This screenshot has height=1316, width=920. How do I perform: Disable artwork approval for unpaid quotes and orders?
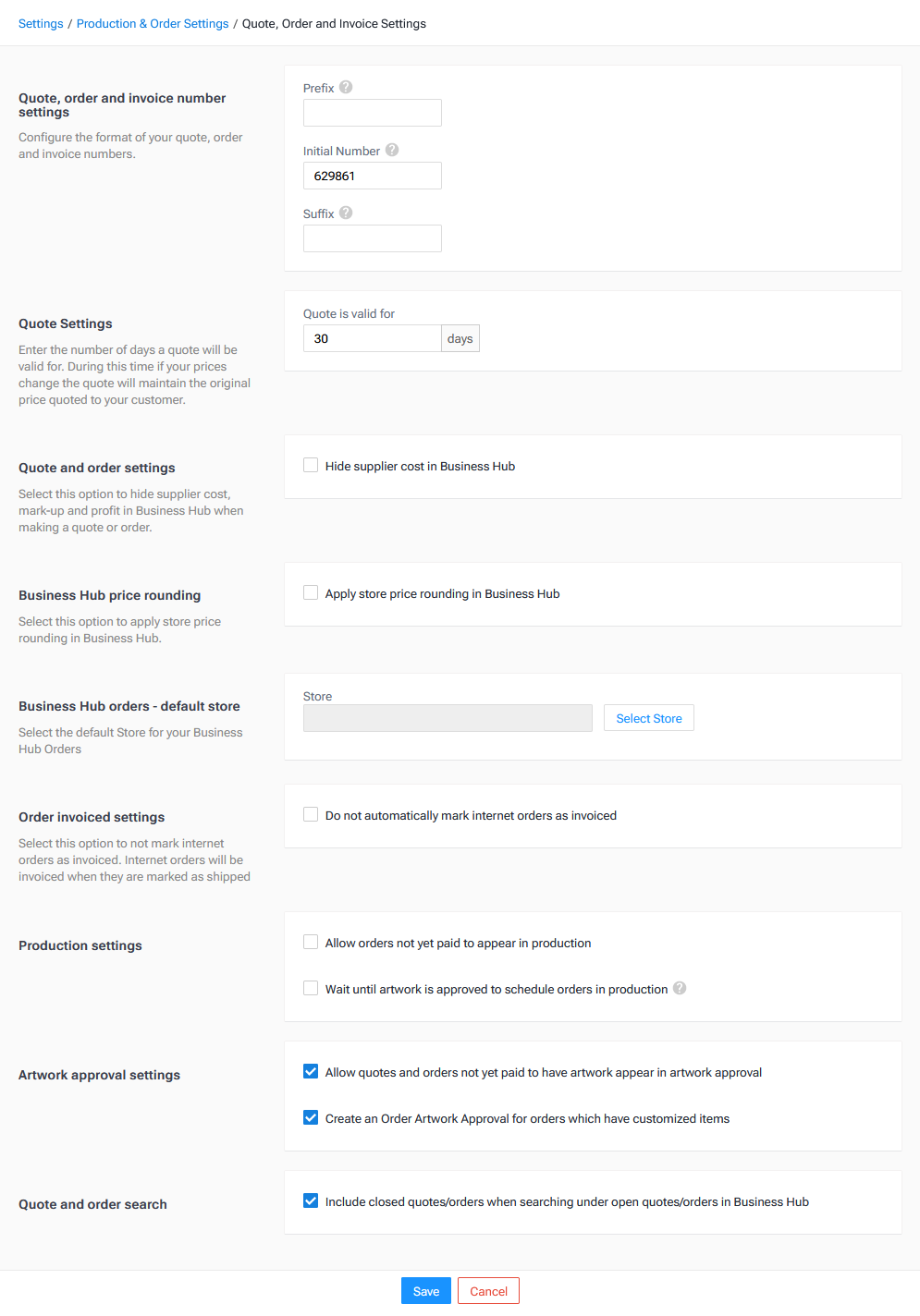coord(311,1071)
